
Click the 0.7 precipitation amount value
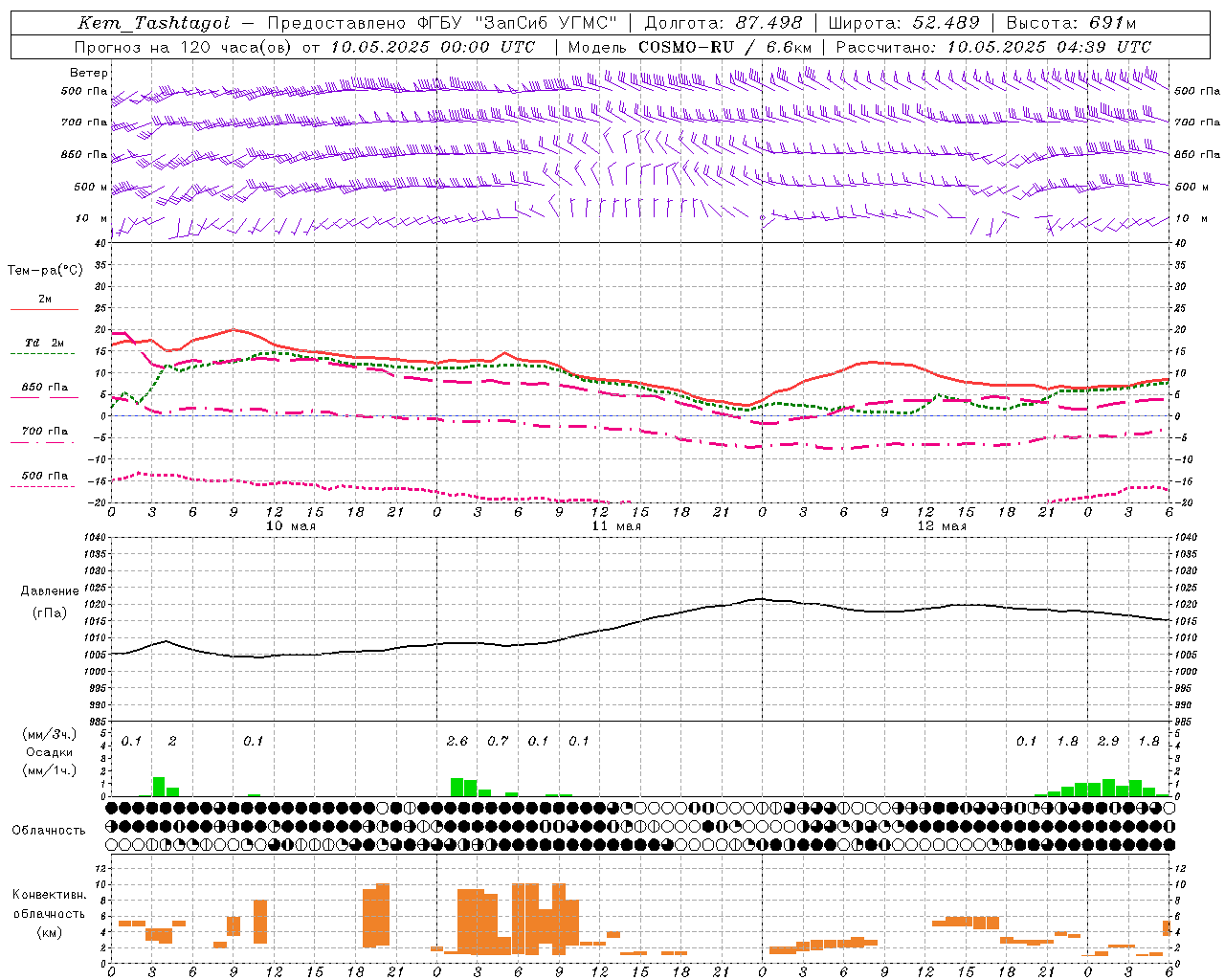(498, 742)
